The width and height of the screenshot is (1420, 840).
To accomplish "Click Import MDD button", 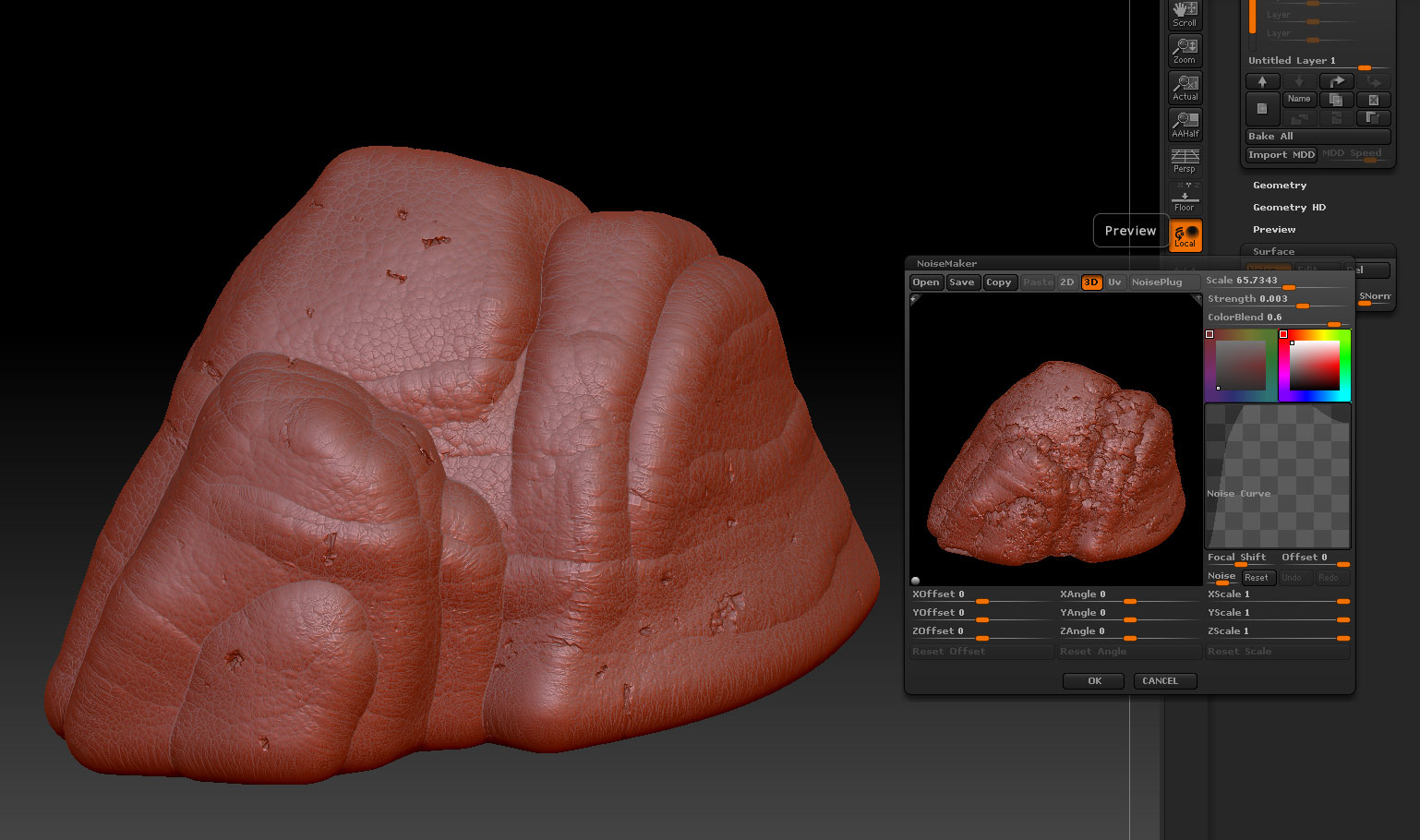I will [x=1282, y=154].
